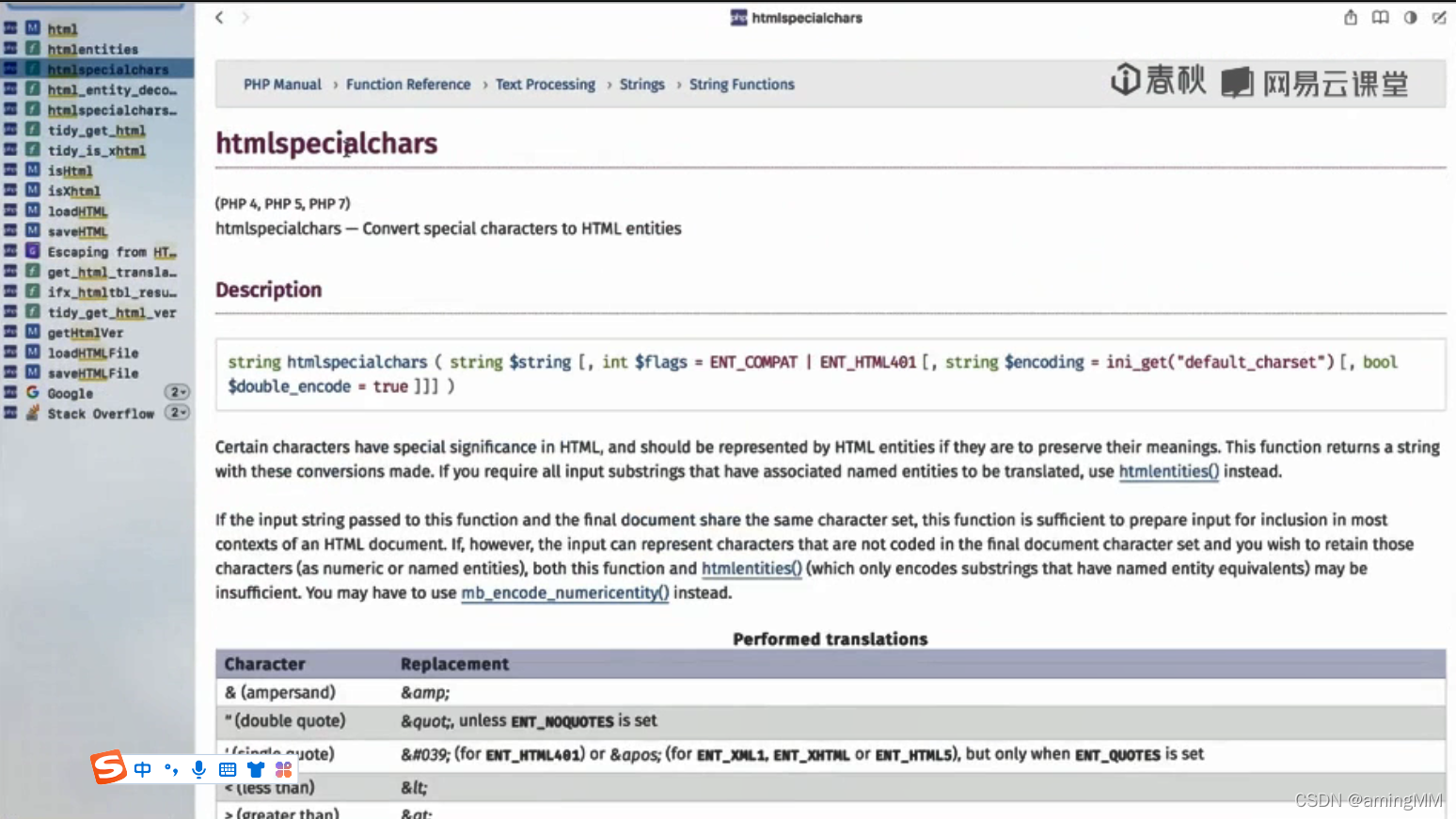The image size is (1456, 819).
Task: Click the function icon beside htmlentities
Action: [x=33, y=49]
